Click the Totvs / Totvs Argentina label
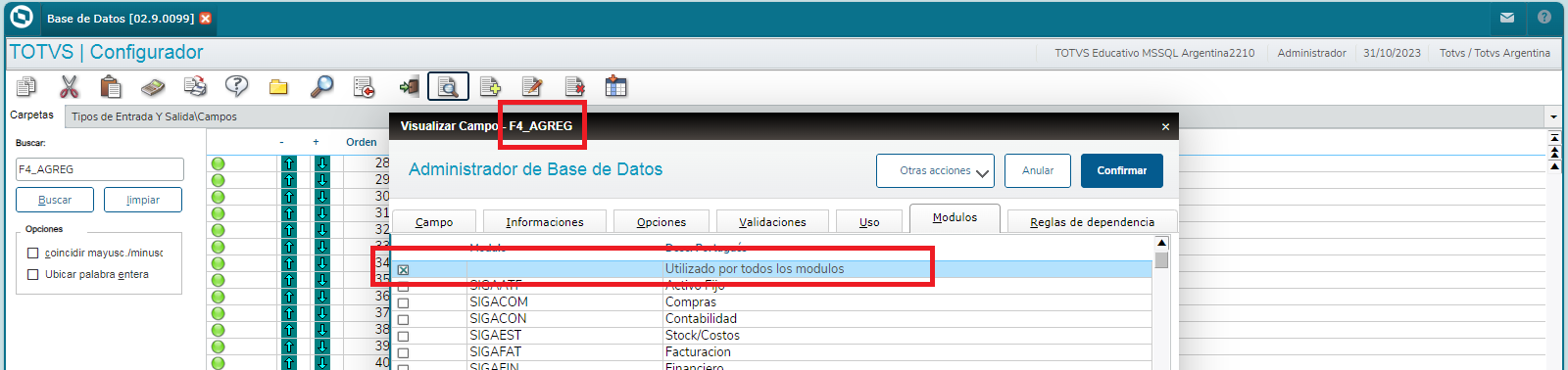The width and height of the screenshot is (1568, 370). pyautogui.click(x=1494, y=53)
